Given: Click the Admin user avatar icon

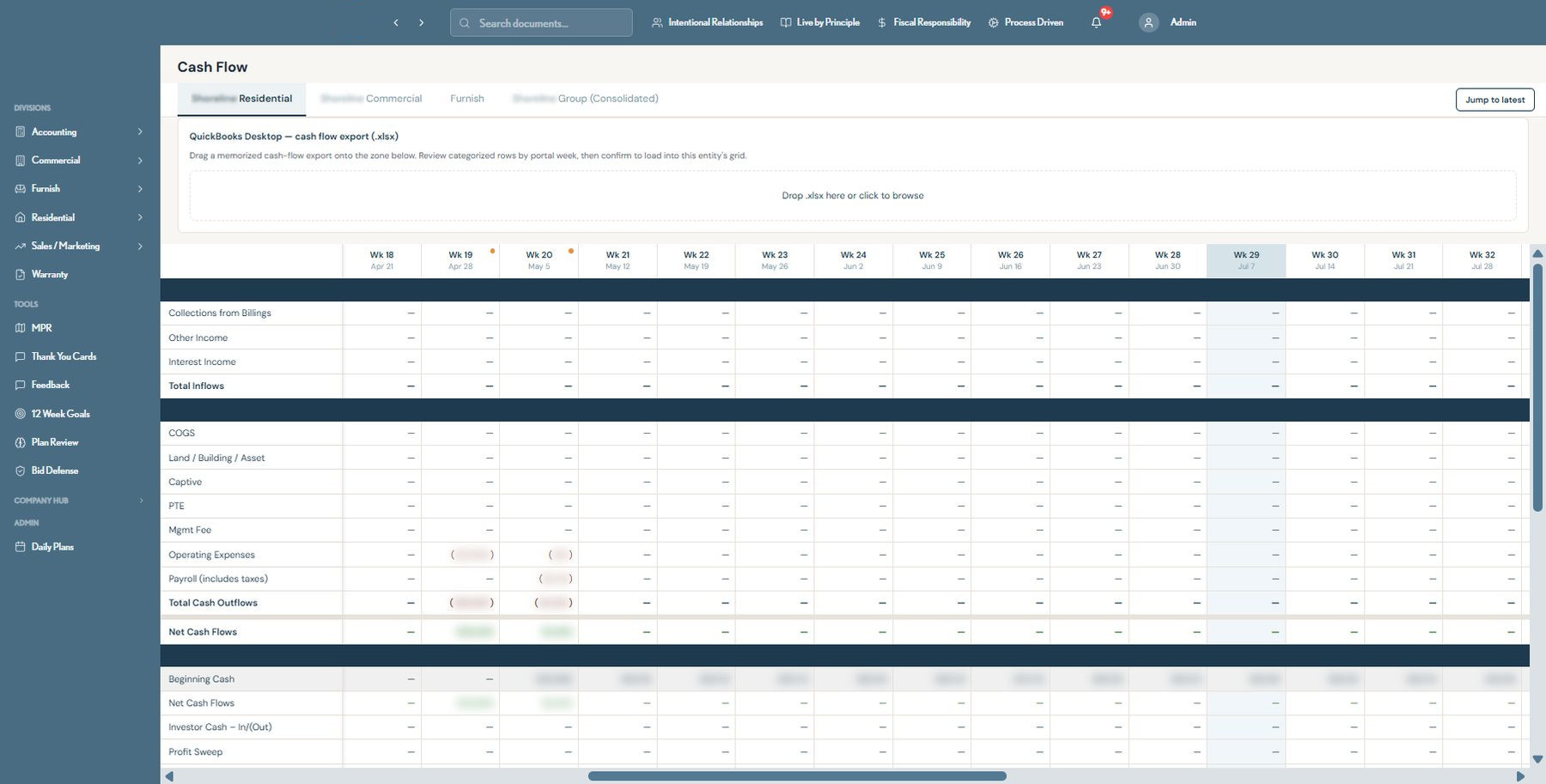Looking at the screenshot, I should point(1148,22).
